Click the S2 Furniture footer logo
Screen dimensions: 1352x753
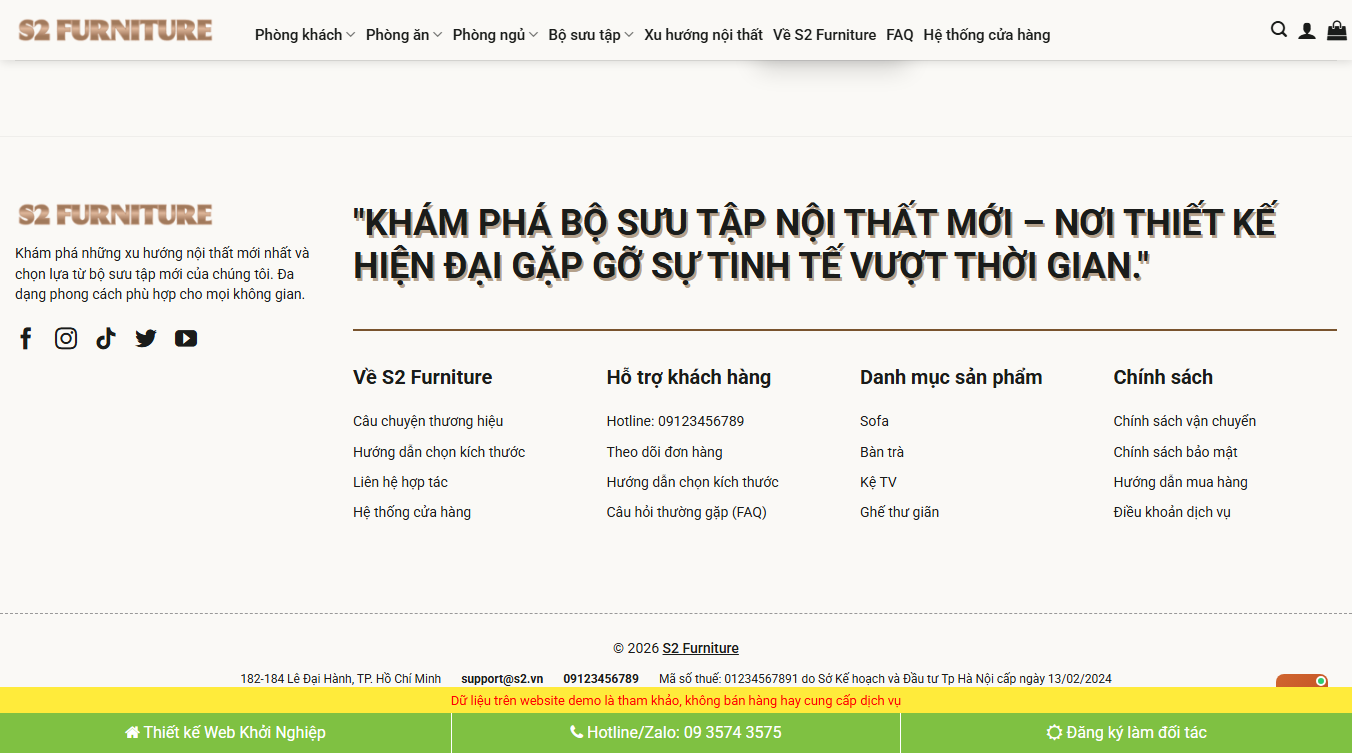pyautogui.click(x=115, y=214)
